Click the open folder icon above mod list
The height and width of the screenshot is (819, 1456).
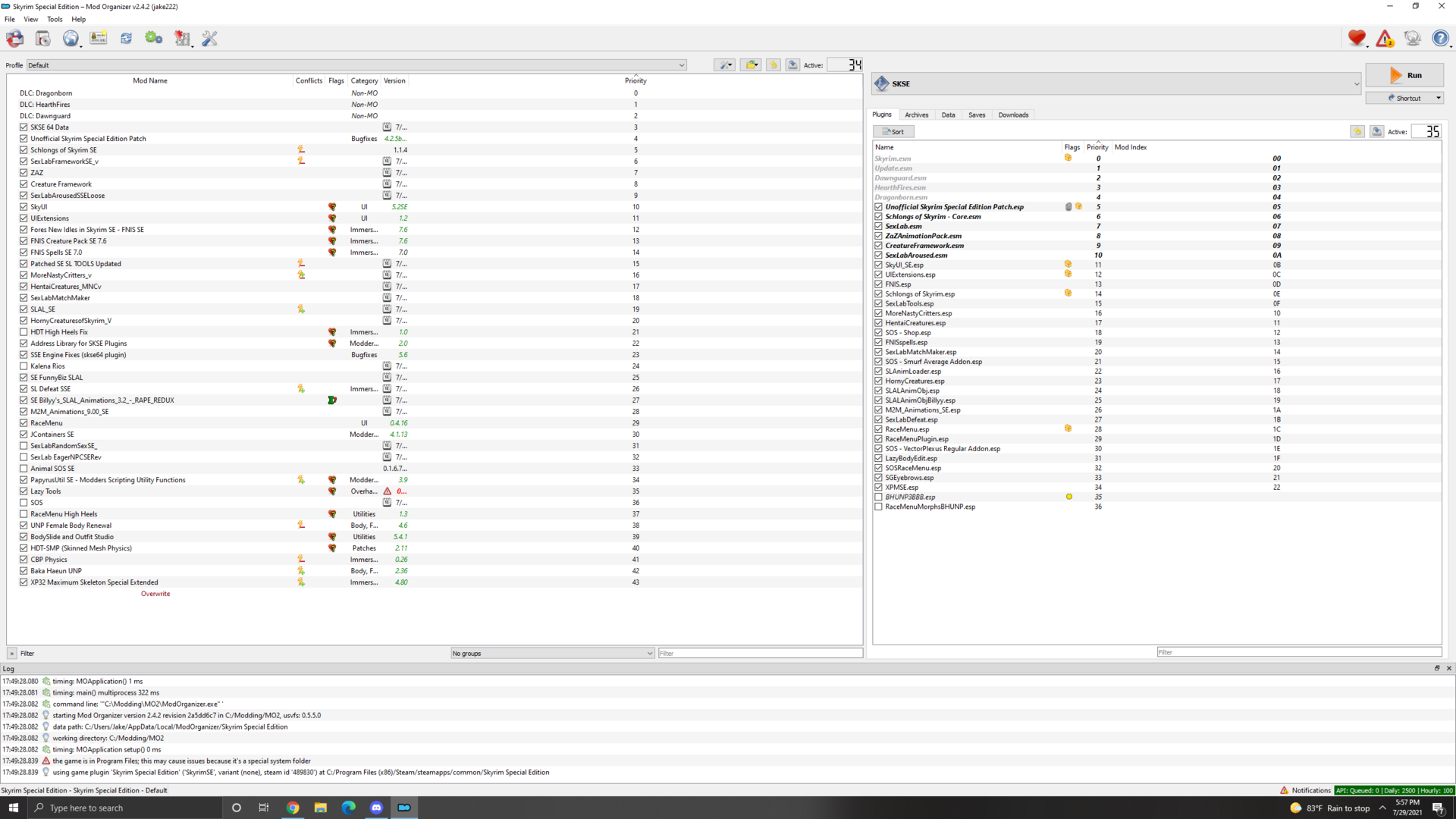(751, 65)
